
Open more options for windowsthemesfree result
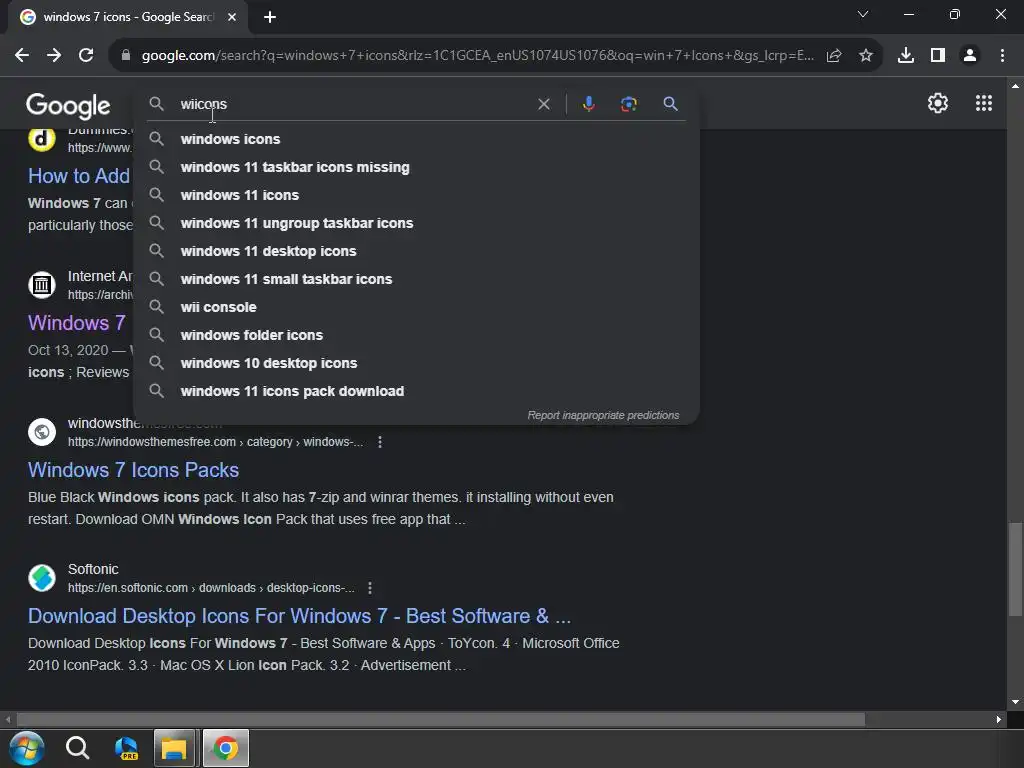pyautogui.click(x=380, y=442)
